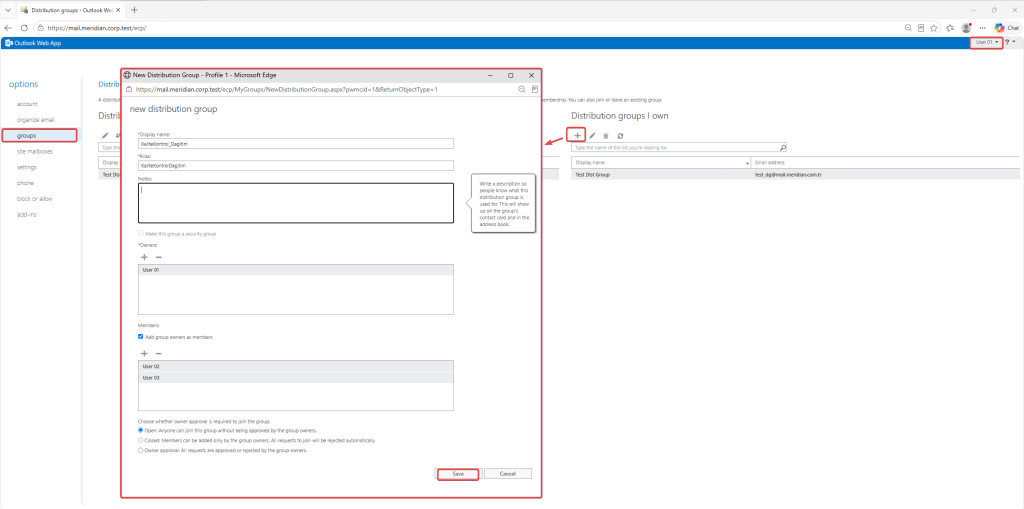
Task: Select User 03 in the Members list
Action: click(x=296, y=378)
